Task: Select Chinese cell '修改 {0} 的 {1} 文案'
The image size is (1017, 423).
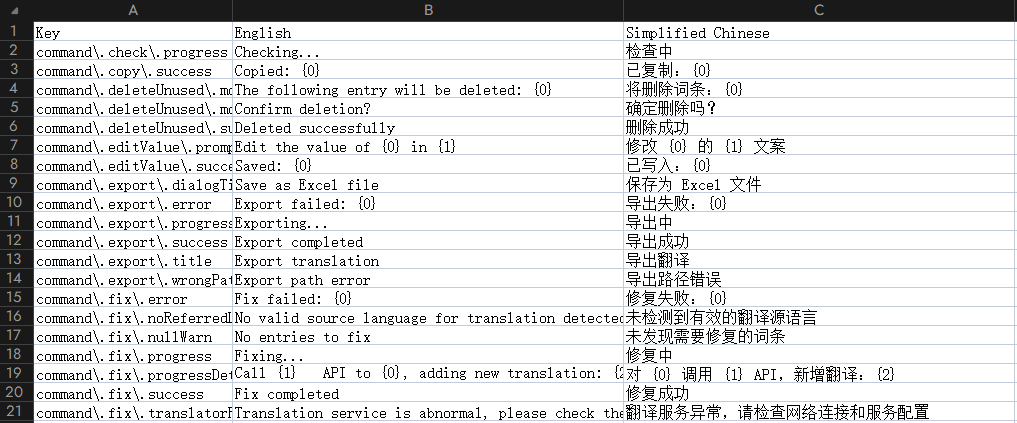Action: [x=820, y=146]
